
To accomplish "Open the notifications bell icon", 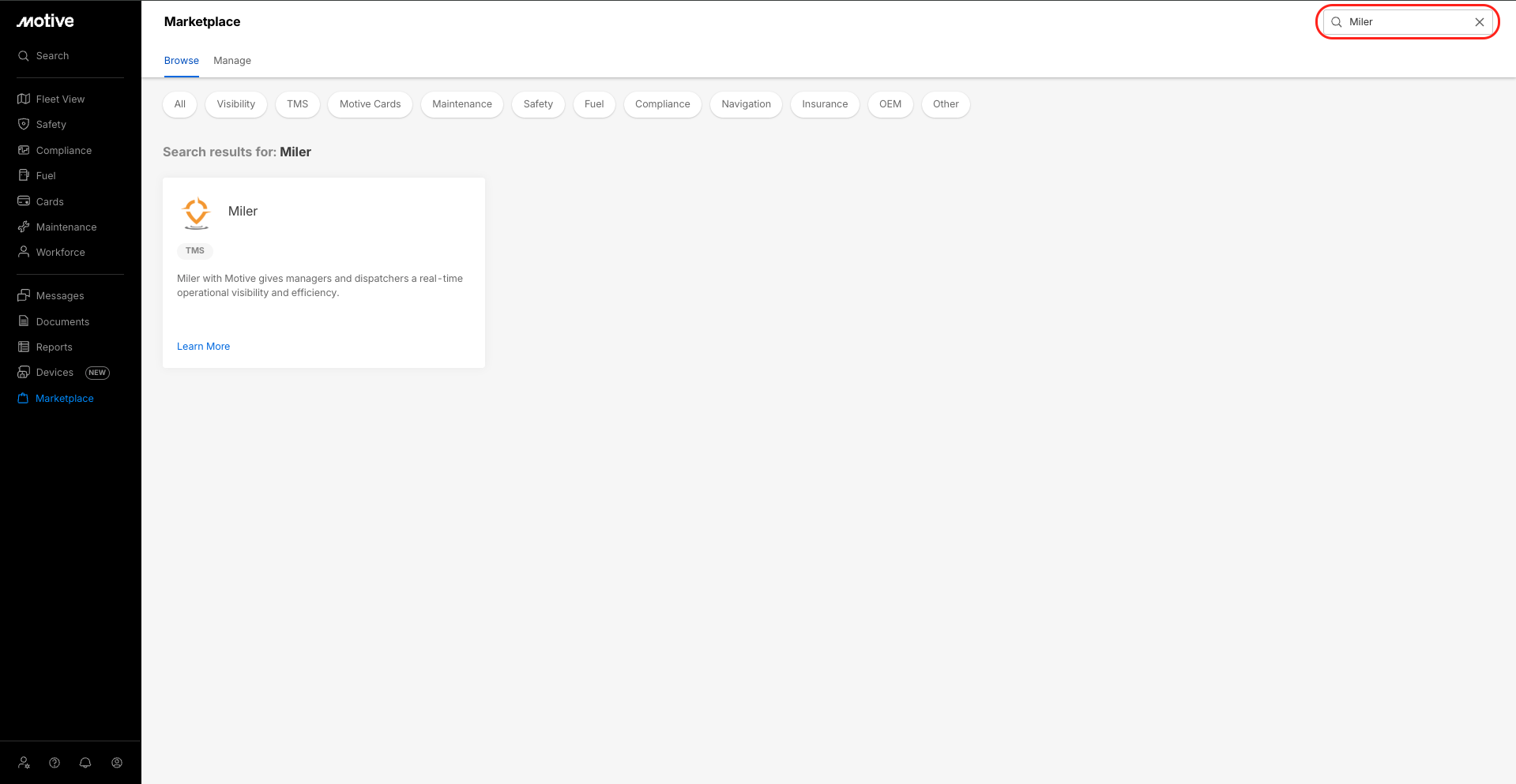I will coord(85,763).
